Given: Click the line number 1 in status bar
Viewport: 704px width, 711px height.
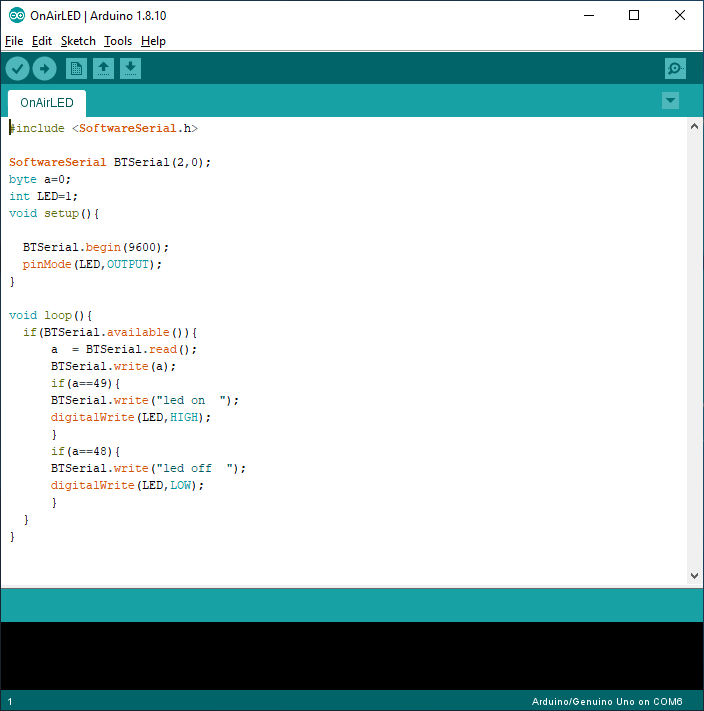Looking at the screenshot, I should pyautogui.click(x=10, y=702).
